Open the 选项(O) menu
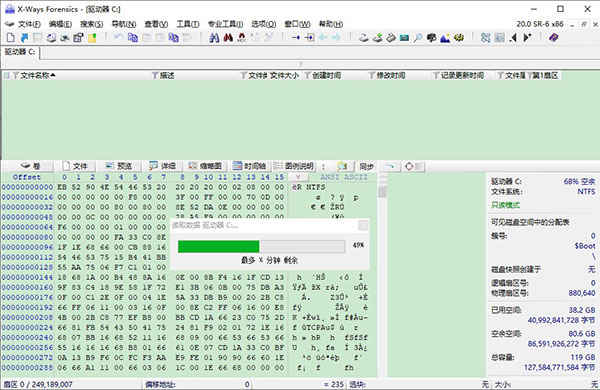The height and width of the screenshot is (390, 600). tap(264, 24)
